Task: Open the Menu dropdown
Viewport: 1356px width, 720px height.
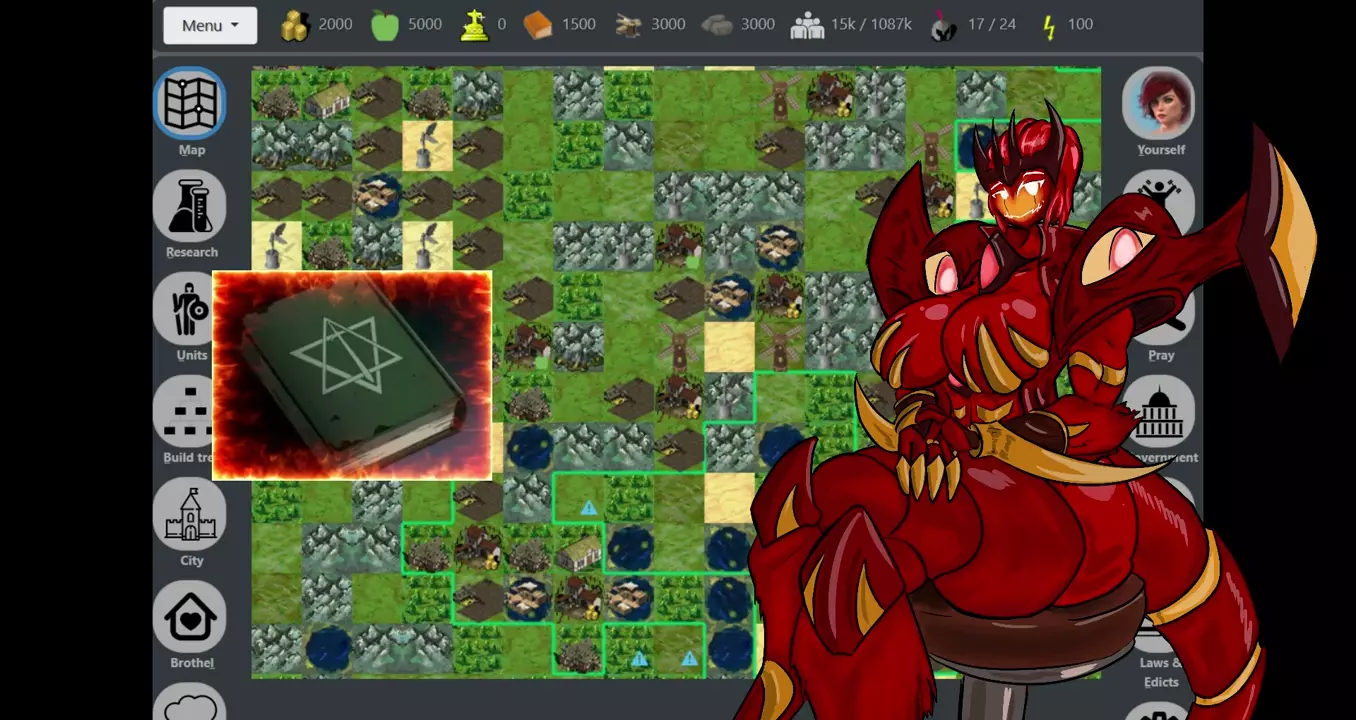Action: coord(210,25)
